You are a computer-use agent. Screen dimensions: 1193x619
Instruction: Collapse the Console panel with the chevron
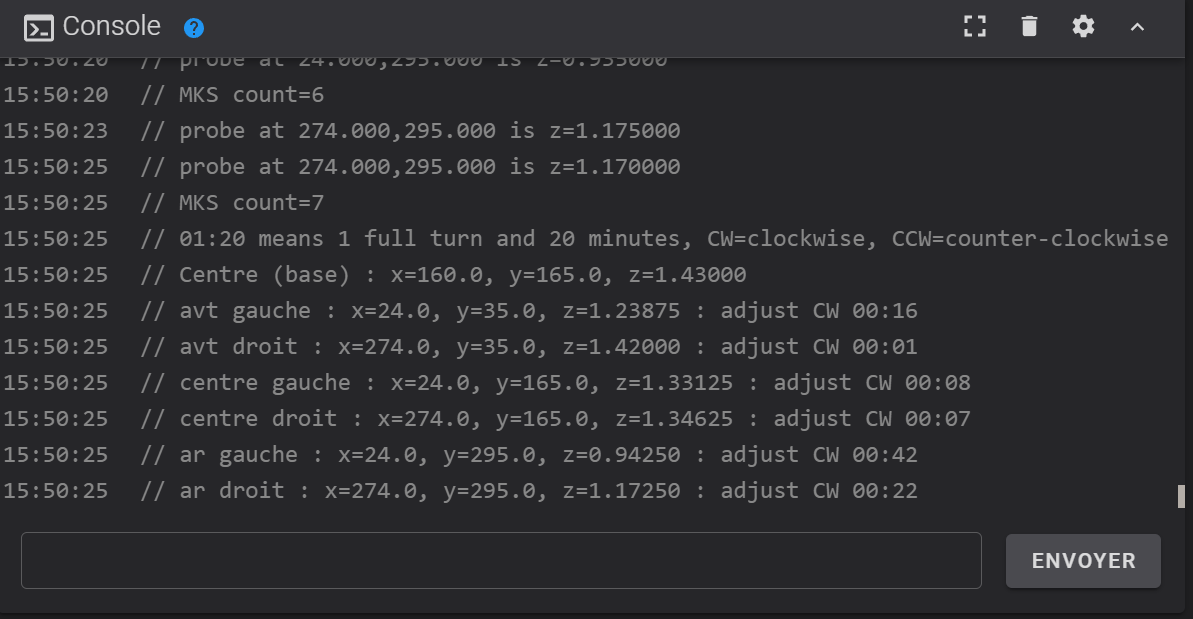click(1137, 27)
